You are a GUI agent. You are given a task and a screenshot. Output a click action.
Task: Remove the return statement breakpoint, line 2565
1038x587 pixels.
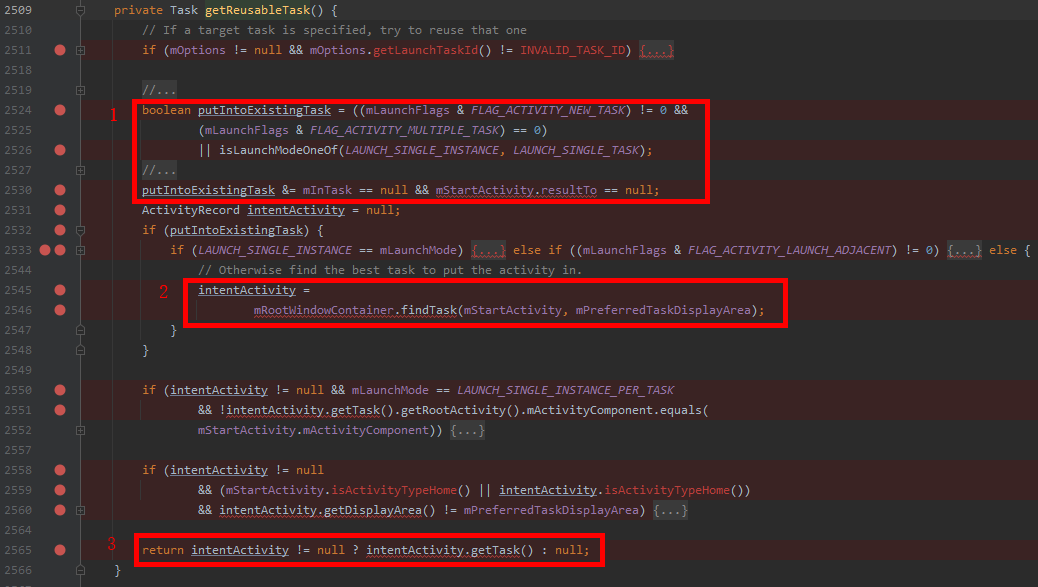[60, 550]
